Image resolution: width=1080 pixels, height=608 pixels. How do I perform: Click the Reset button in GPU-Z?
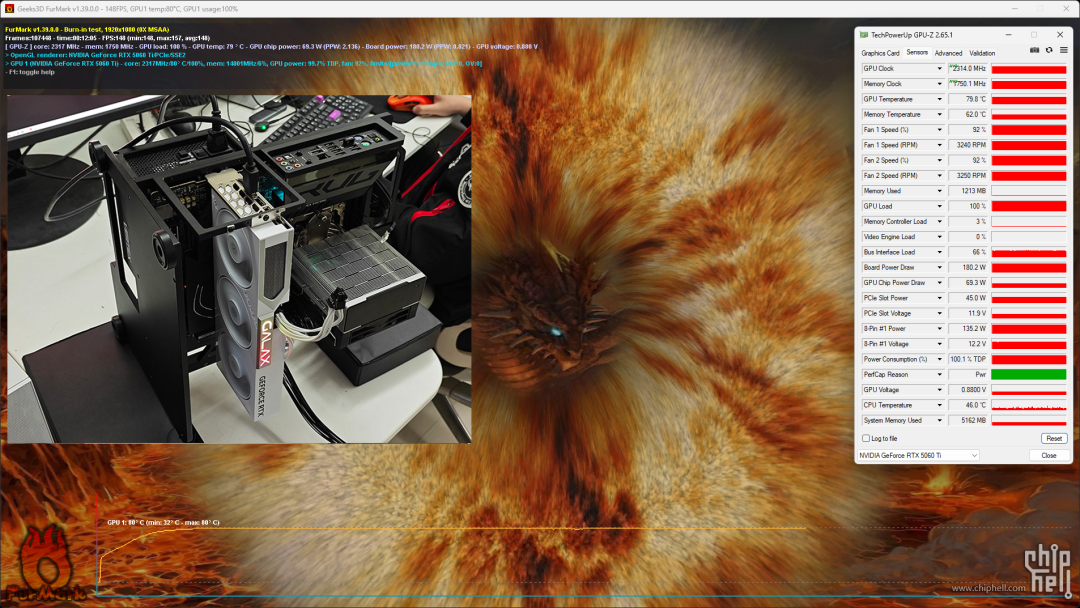(x=1053, y=439)
